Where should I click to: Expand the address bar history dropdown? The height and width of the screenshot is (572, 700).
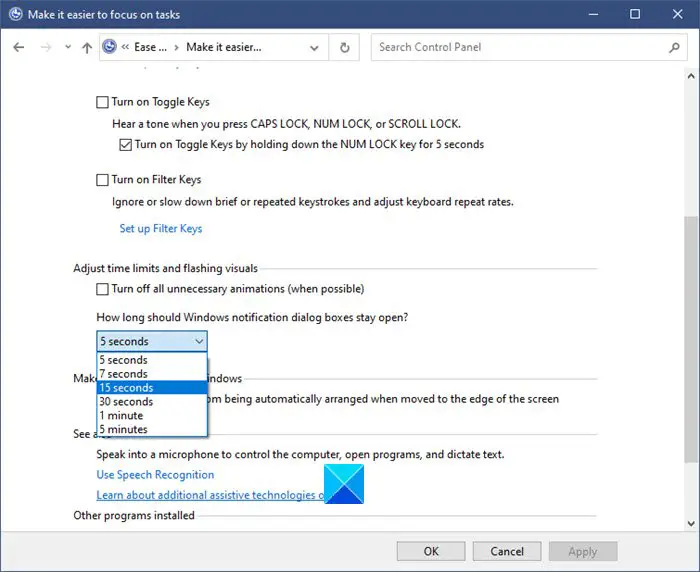(x=314, y=47)
